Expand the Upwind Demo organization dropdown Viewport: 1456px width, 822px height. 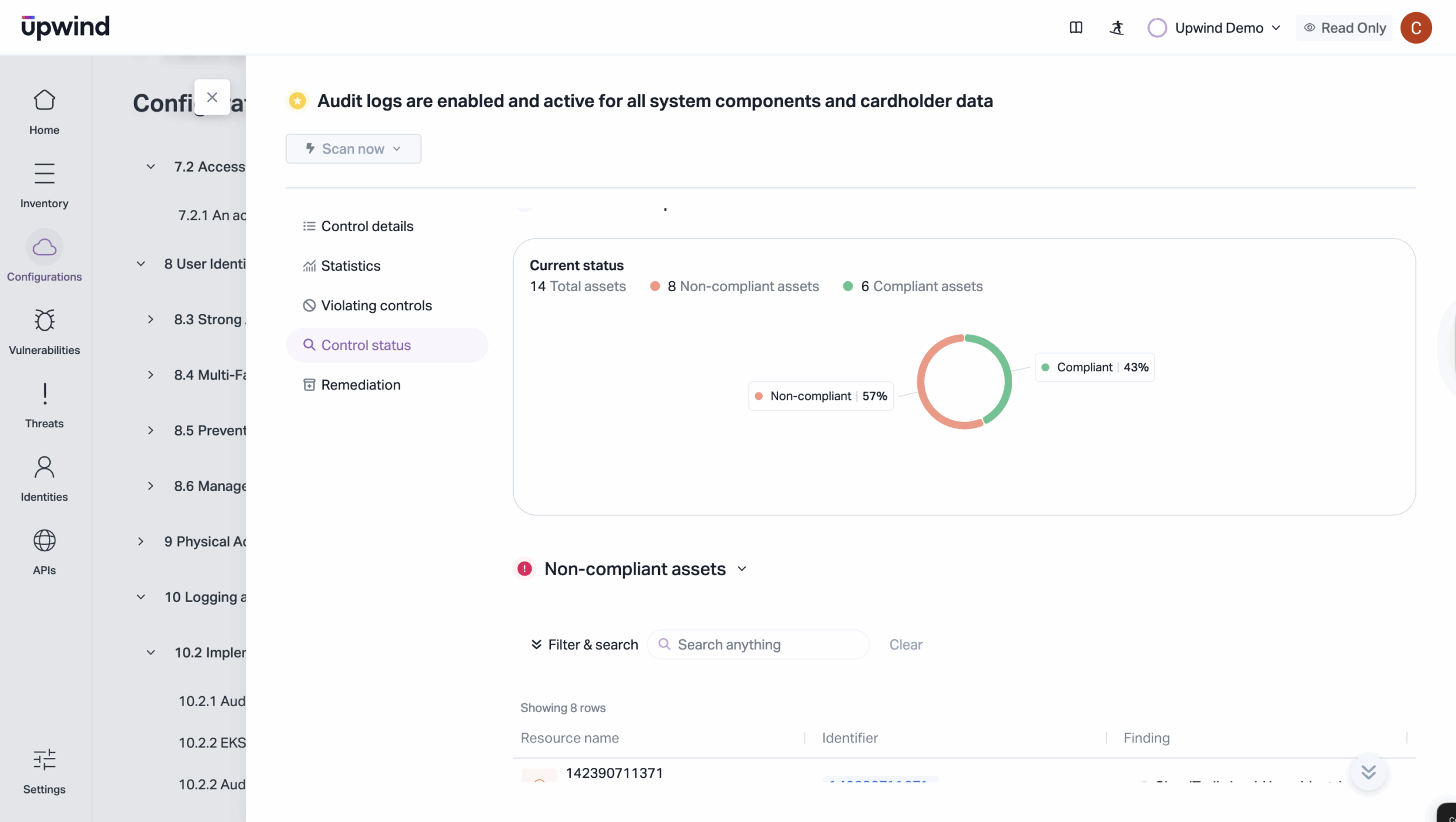[1218, 28]
